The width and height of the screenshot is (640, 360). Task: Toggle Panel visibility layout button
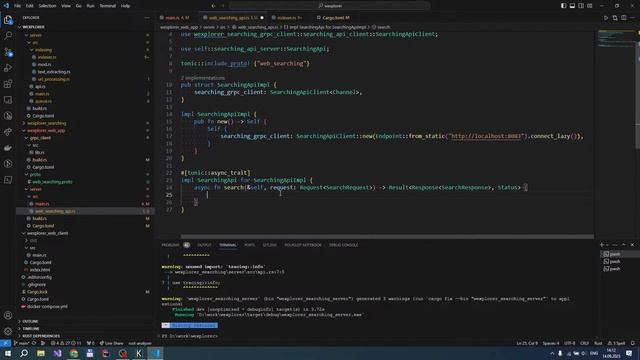tap(572, 6)
